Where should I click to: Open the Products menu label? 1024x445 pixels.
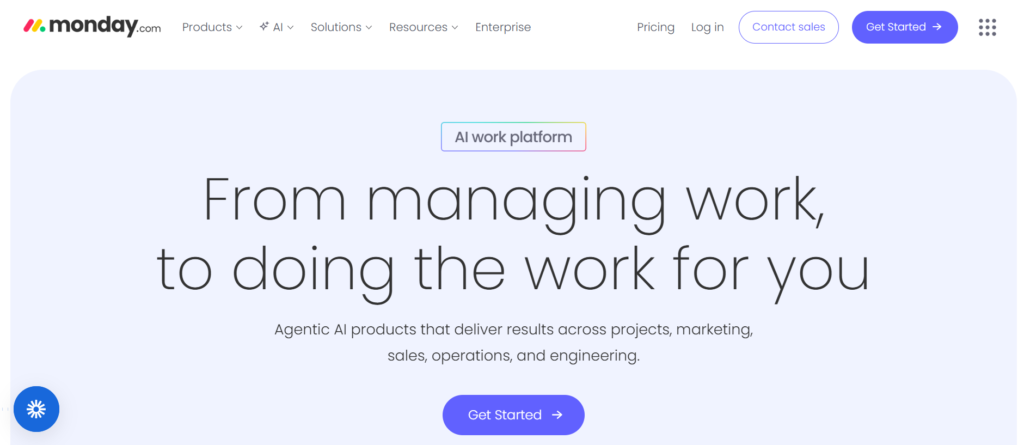207,27
